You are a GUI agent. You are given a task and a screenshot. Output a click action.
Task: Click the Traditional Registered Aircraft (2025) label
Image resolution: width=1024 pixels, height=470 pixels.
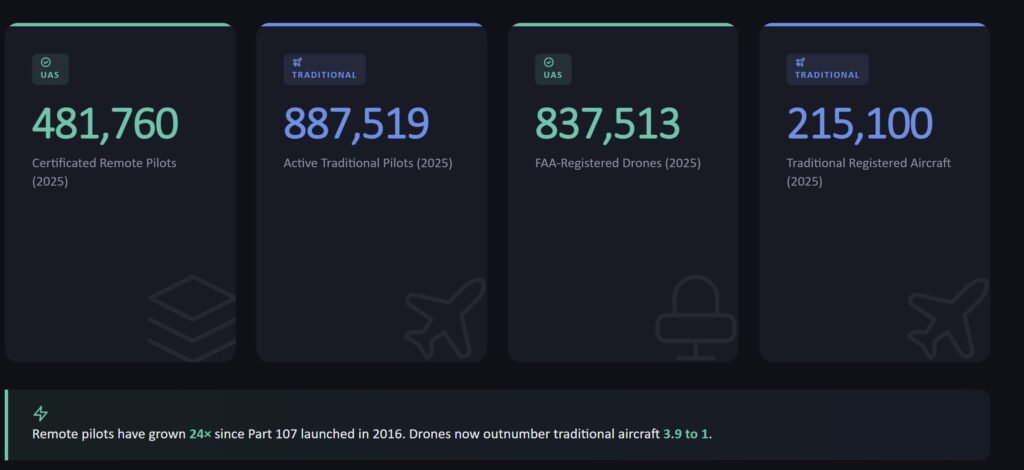(x=869, y=172)
